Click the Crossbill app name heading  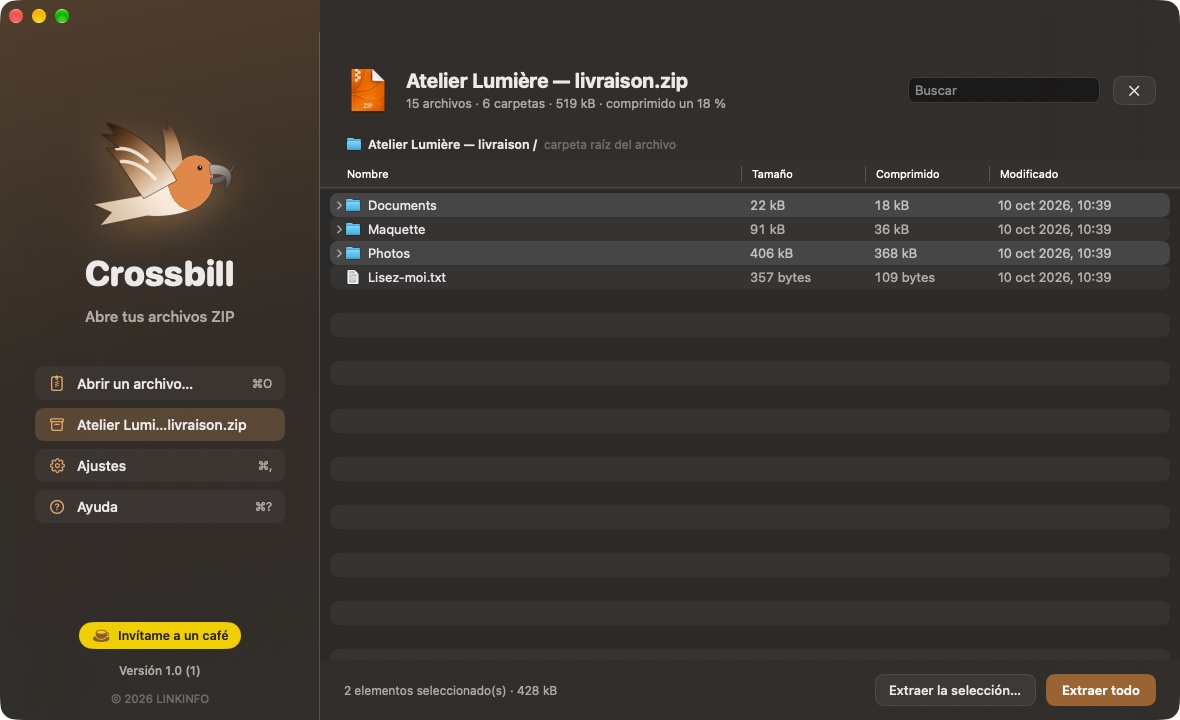tap(160, 274)
